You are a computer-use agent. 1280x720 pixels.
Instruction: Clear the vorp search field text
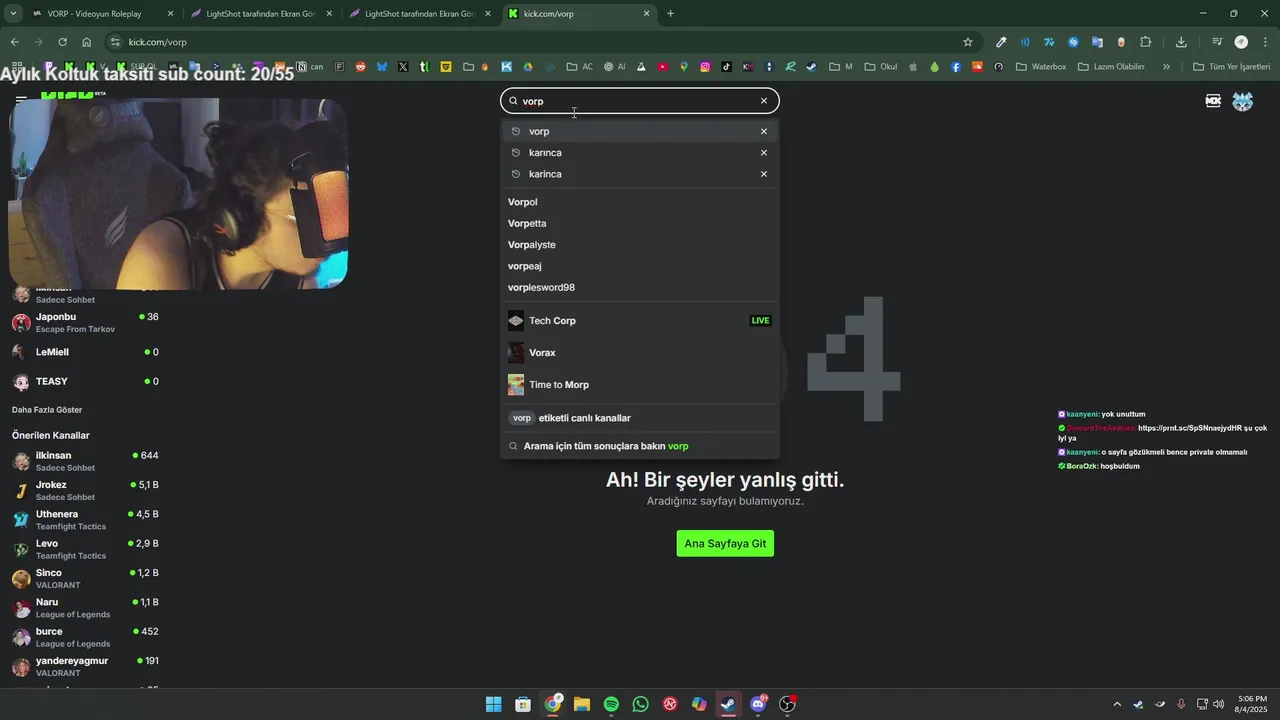[764, 101]
